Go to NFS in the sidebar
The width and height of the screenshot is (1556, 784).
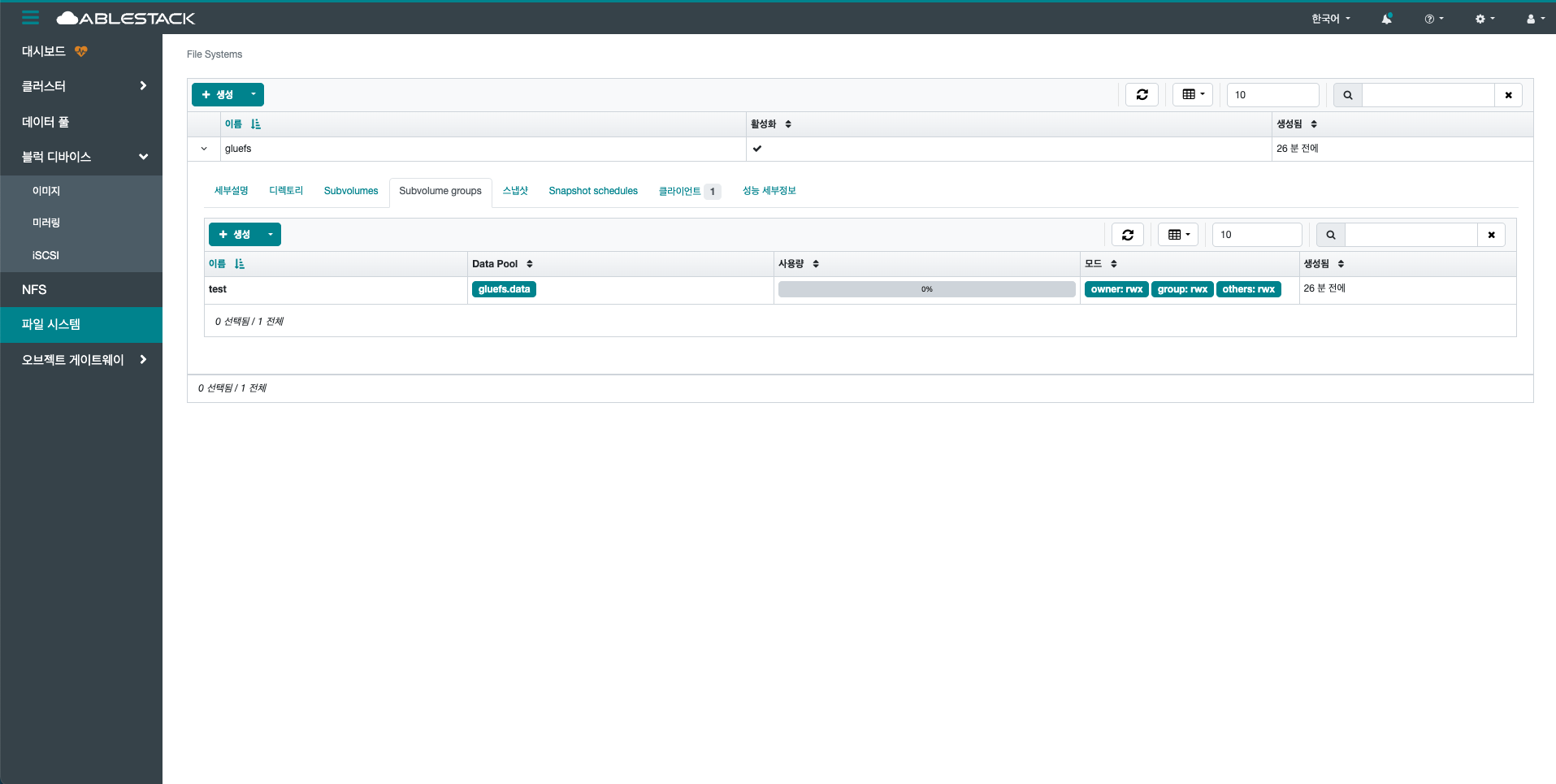tap(34, 290)
